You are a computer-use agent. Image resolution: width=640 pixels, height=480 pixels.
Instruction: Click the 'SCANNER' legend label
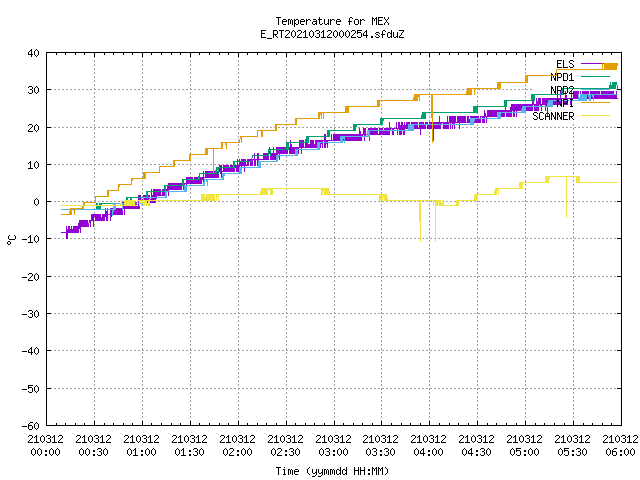click(x=553, y=116)
